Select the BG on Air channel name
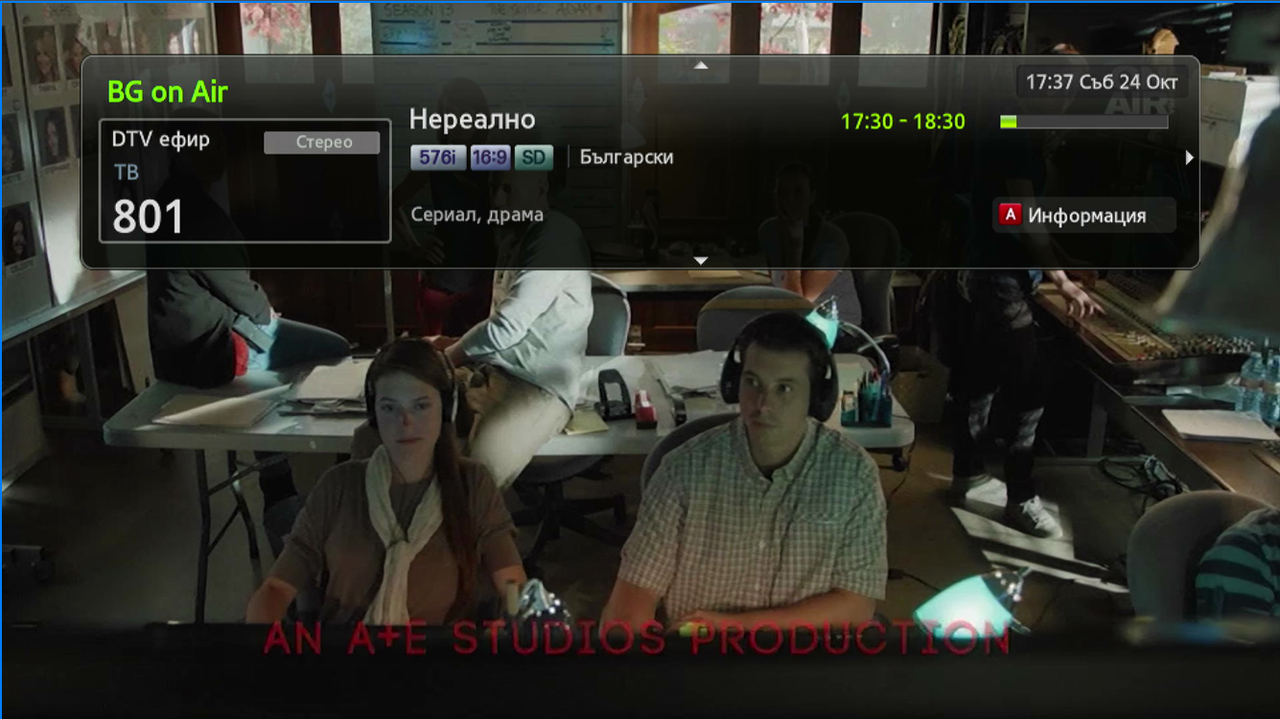This screenshot has height=719, width=1280. pos(168,92)
